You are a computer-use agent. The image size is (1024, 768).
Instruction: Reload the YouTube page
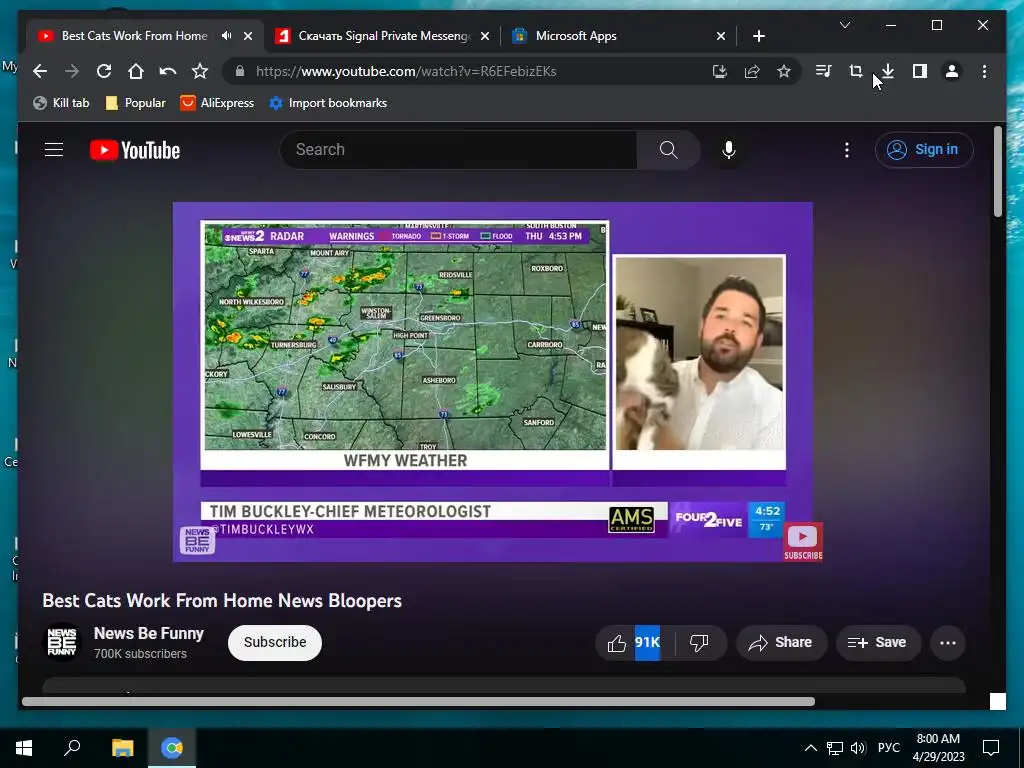pyautogui.click(x=104, y=71)
